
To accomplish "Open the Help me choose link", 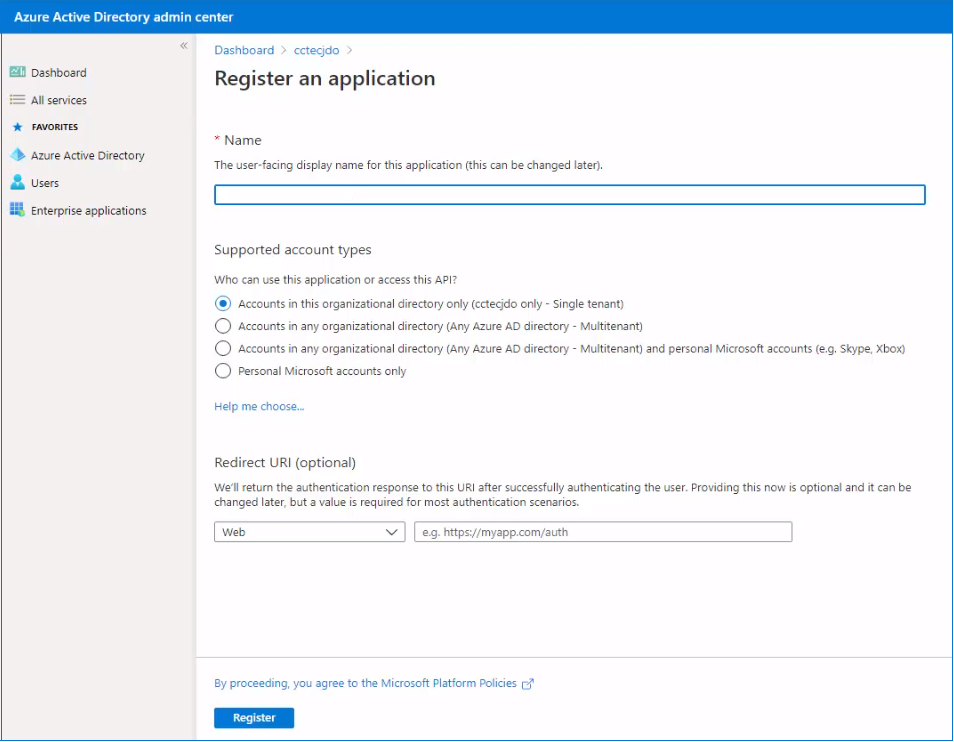I will [x=259, y=406].
